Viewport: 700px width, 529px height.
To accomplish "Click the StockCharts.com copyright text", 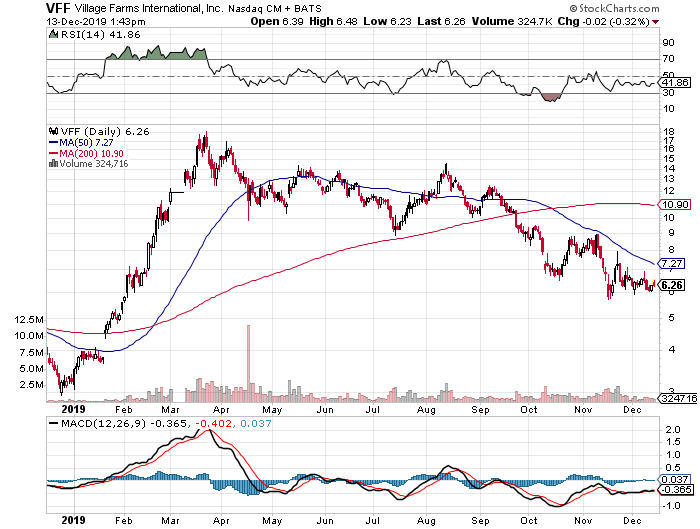I will pyautogui.click(x=614, y=8).
